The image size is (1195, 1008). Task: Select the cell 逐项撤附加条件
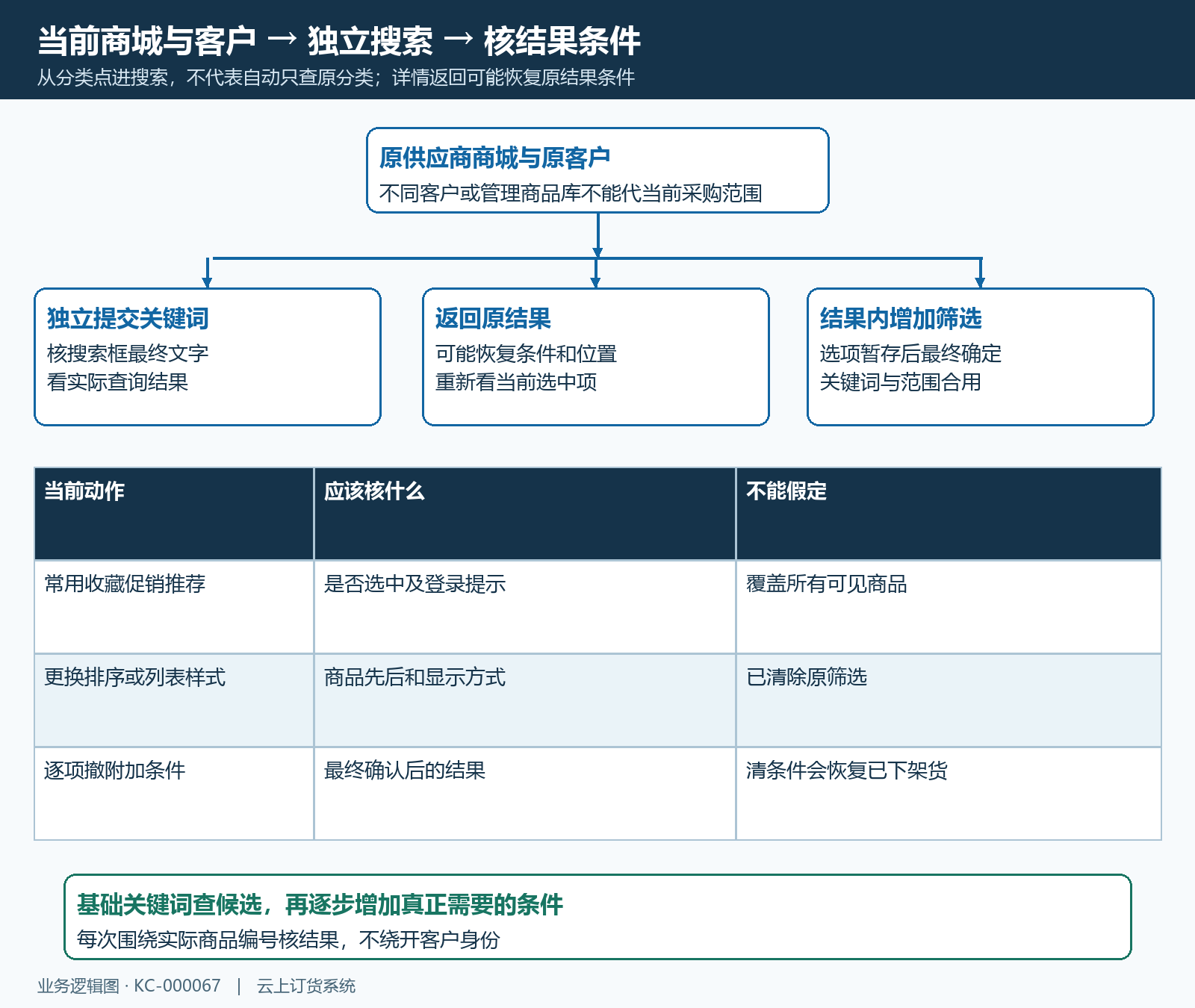point(174,794)
